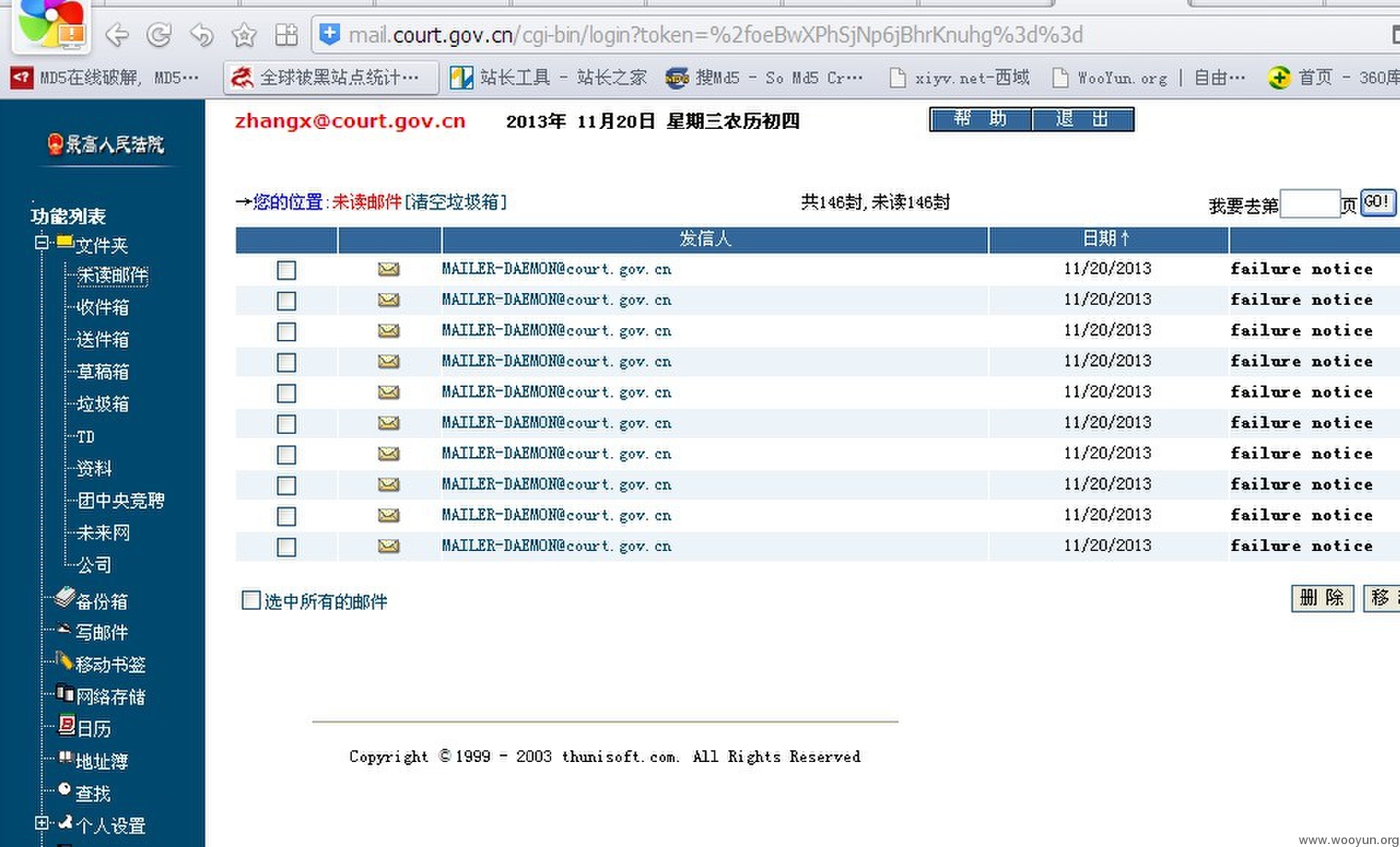Click the 写邮件 compose icon

(x=65, y=629)
